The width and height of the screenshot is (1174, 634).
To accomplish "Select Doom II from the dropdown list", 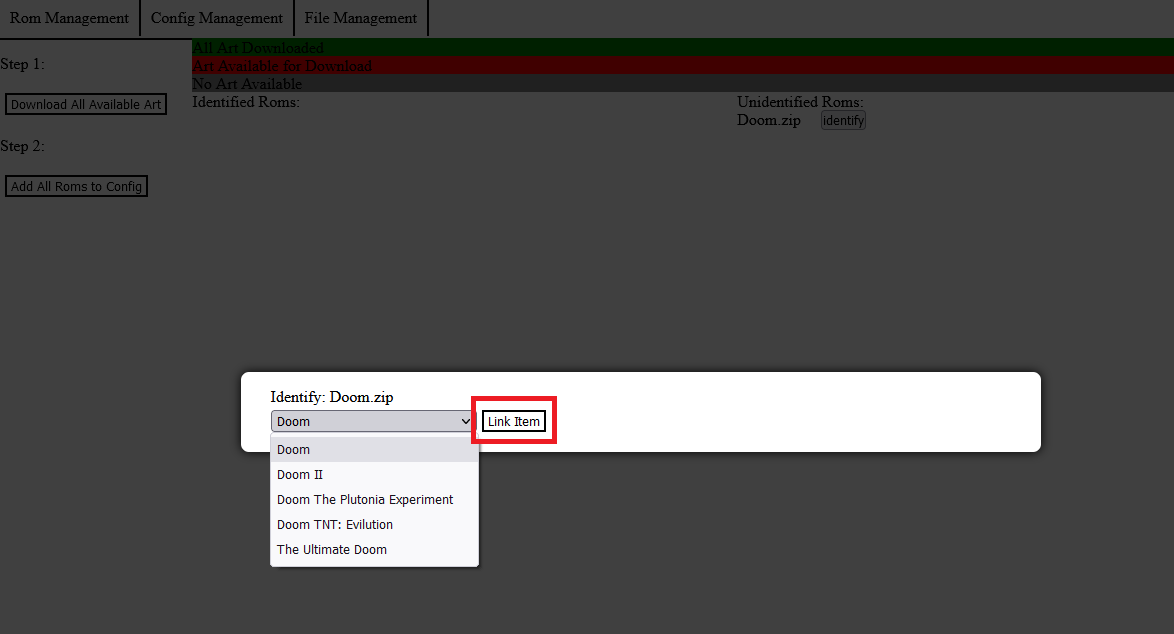I will (x=374, y=475).
